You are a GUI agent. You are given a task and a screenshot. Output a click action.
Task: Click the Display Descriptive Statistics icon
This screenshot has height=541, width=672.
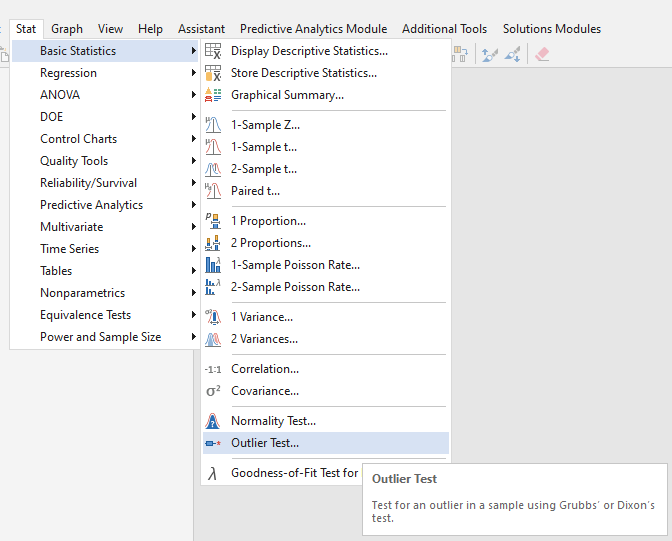click(213, 51)
